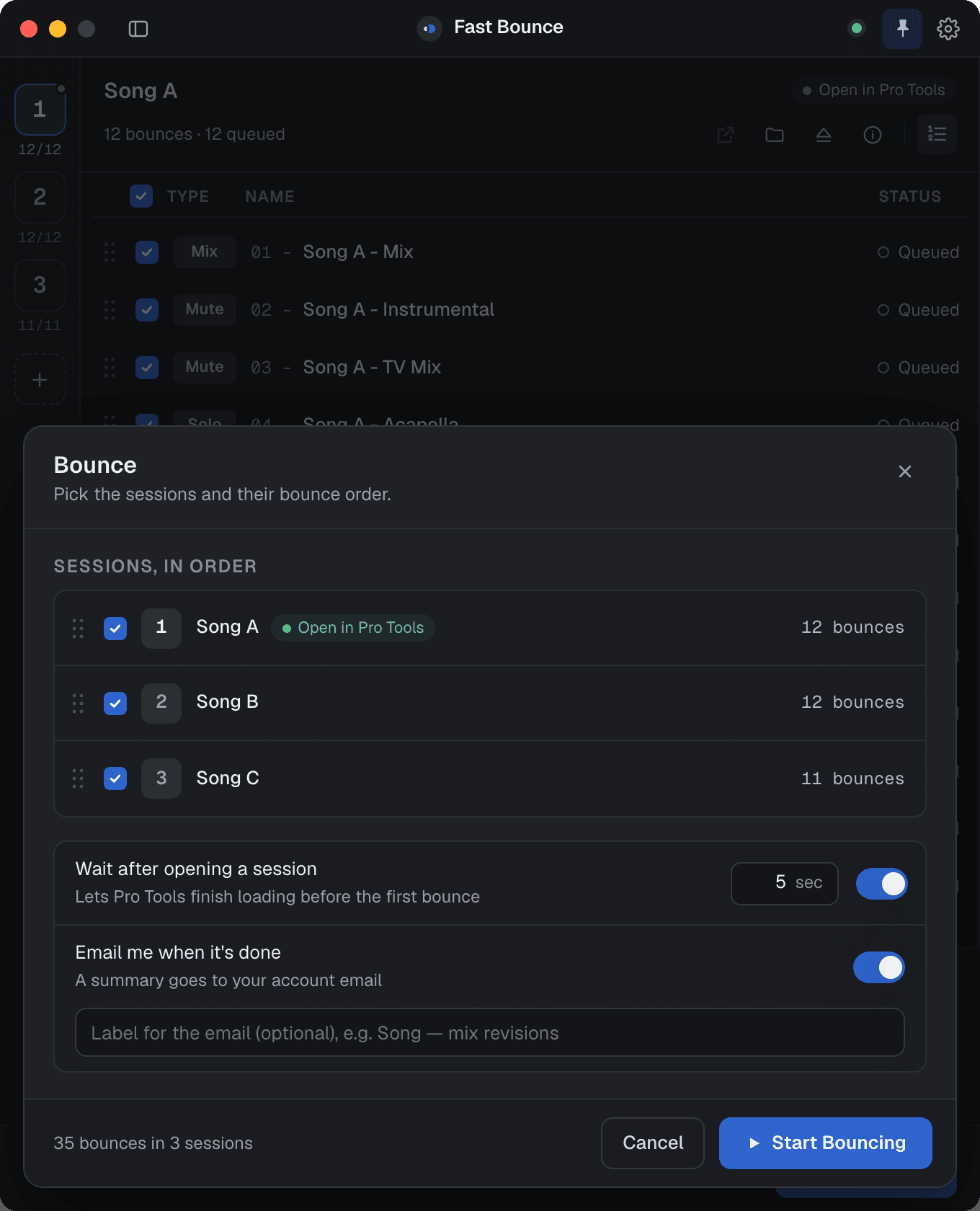Grab the drag handle for Song A session

[x=78, y=628]
